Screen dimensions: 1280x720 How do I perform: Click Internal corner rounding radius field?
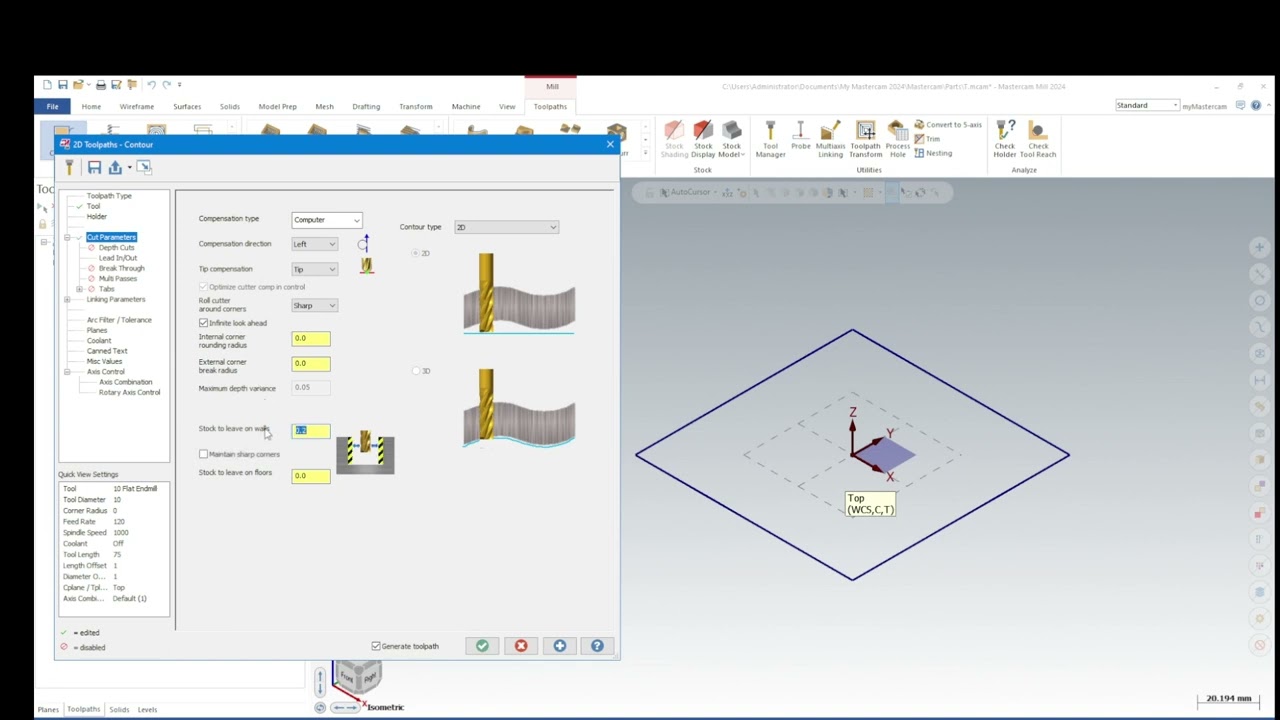pos(311,339)
